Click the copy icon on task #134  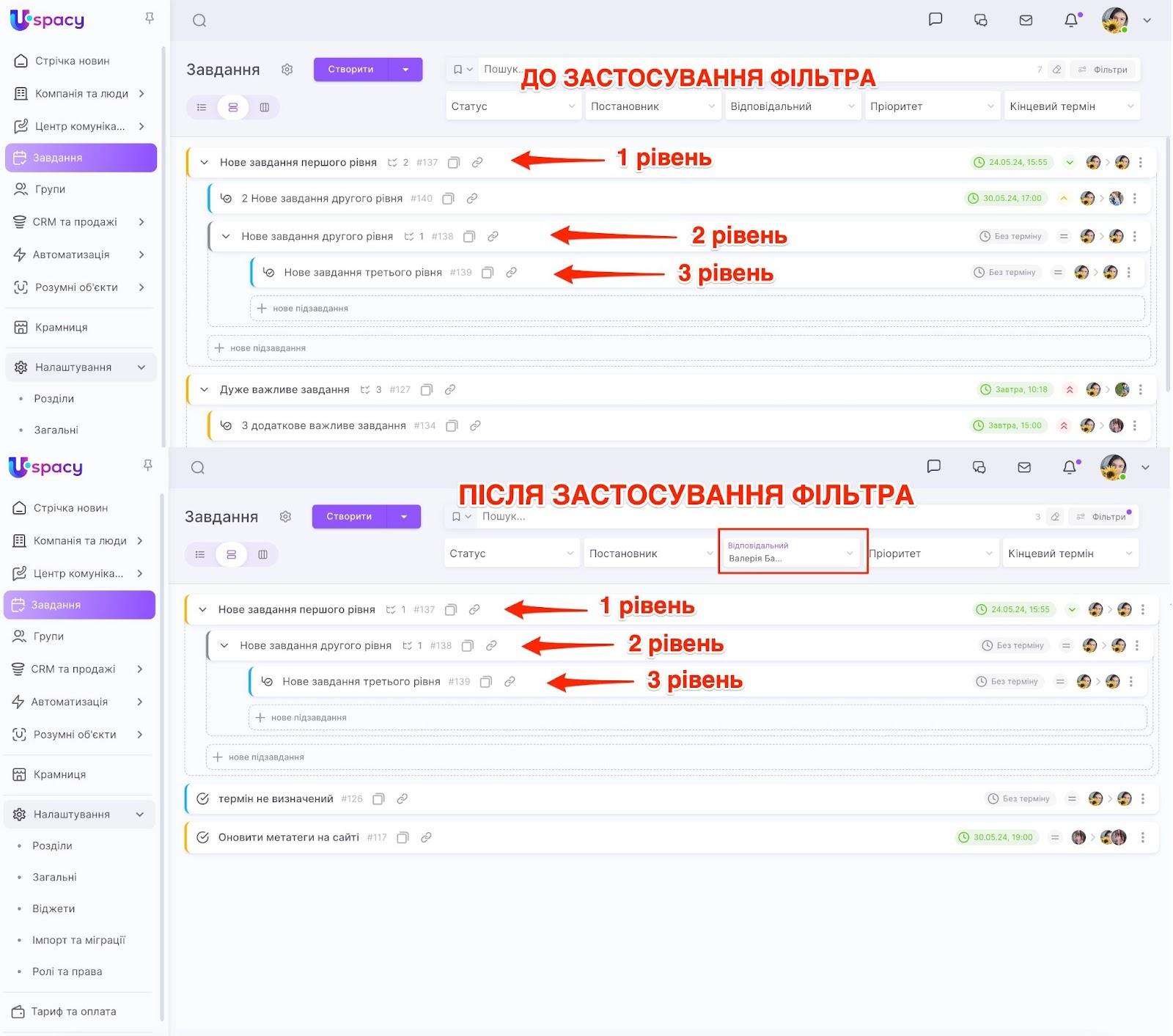tap(452, 426)
